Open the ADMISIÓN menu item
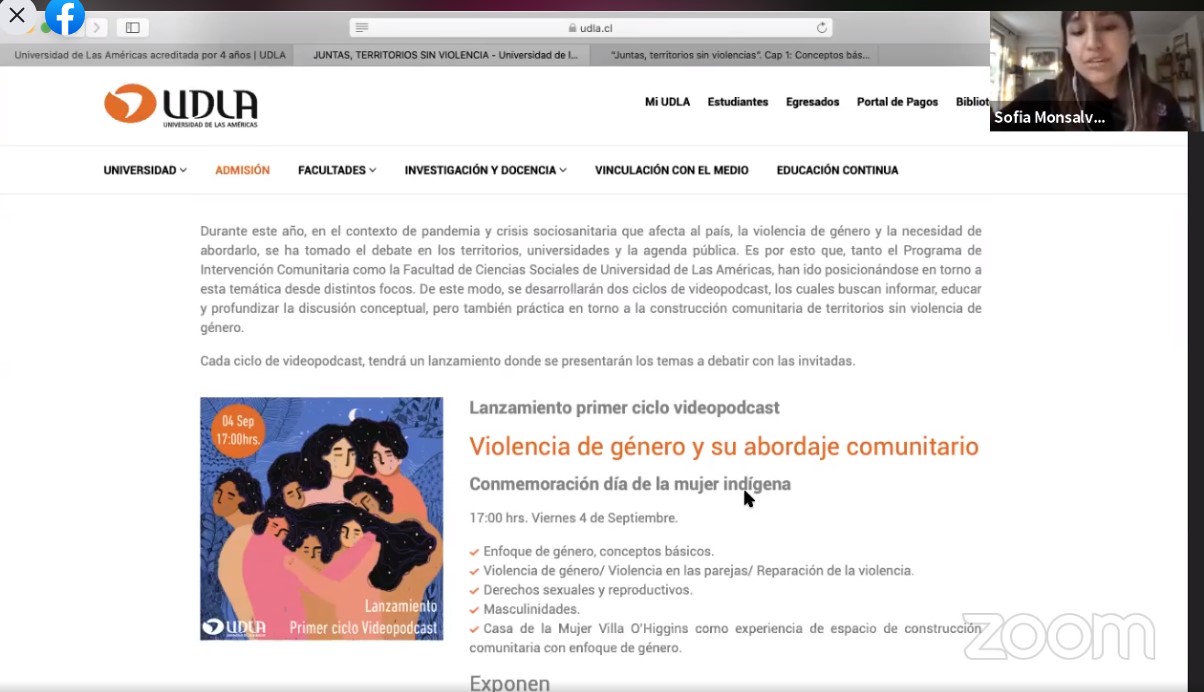The height and width of the screenshot is (692, 1204). click(x=242, y=170)
